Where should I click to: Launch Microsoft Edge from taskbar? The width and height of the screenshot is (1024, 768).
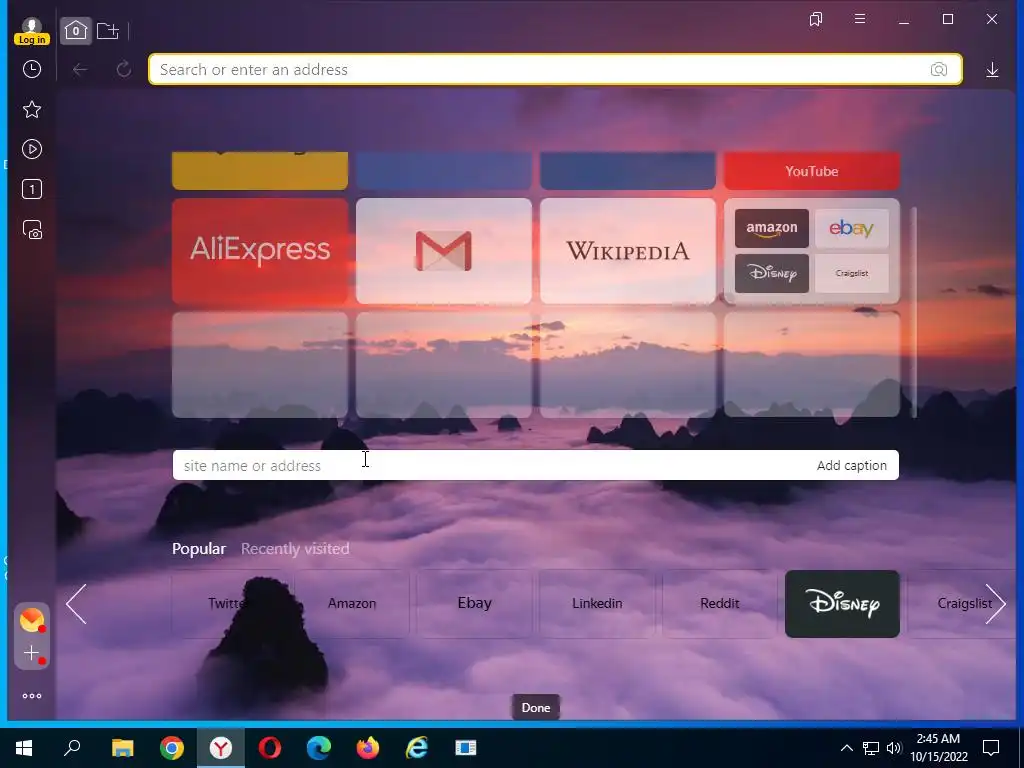[x=319, y=748]
